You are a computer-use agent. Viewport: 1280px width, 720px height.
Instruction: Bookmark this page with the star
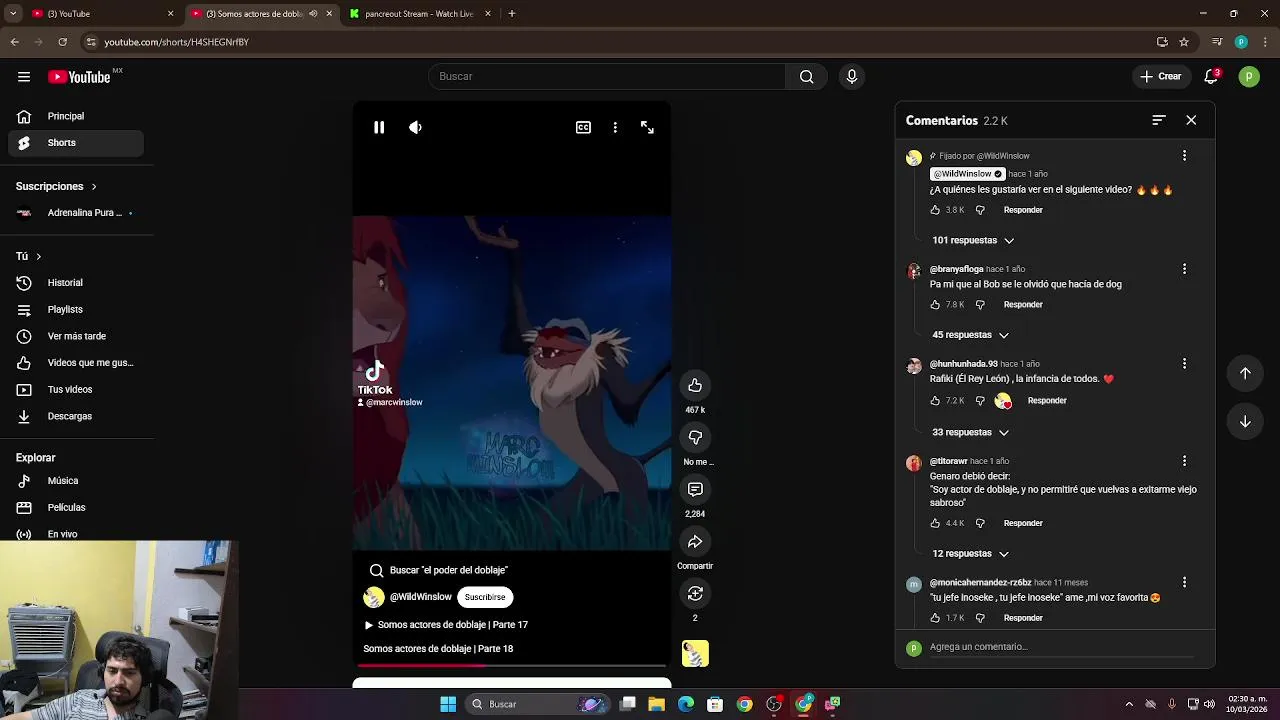point(1184,42)
